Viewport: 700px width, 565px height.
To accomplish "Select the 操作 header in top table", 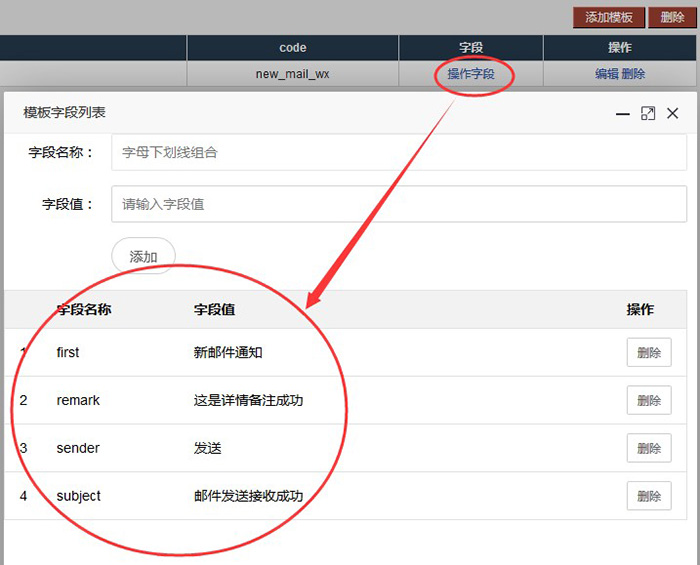I will (x=620, y=48).
